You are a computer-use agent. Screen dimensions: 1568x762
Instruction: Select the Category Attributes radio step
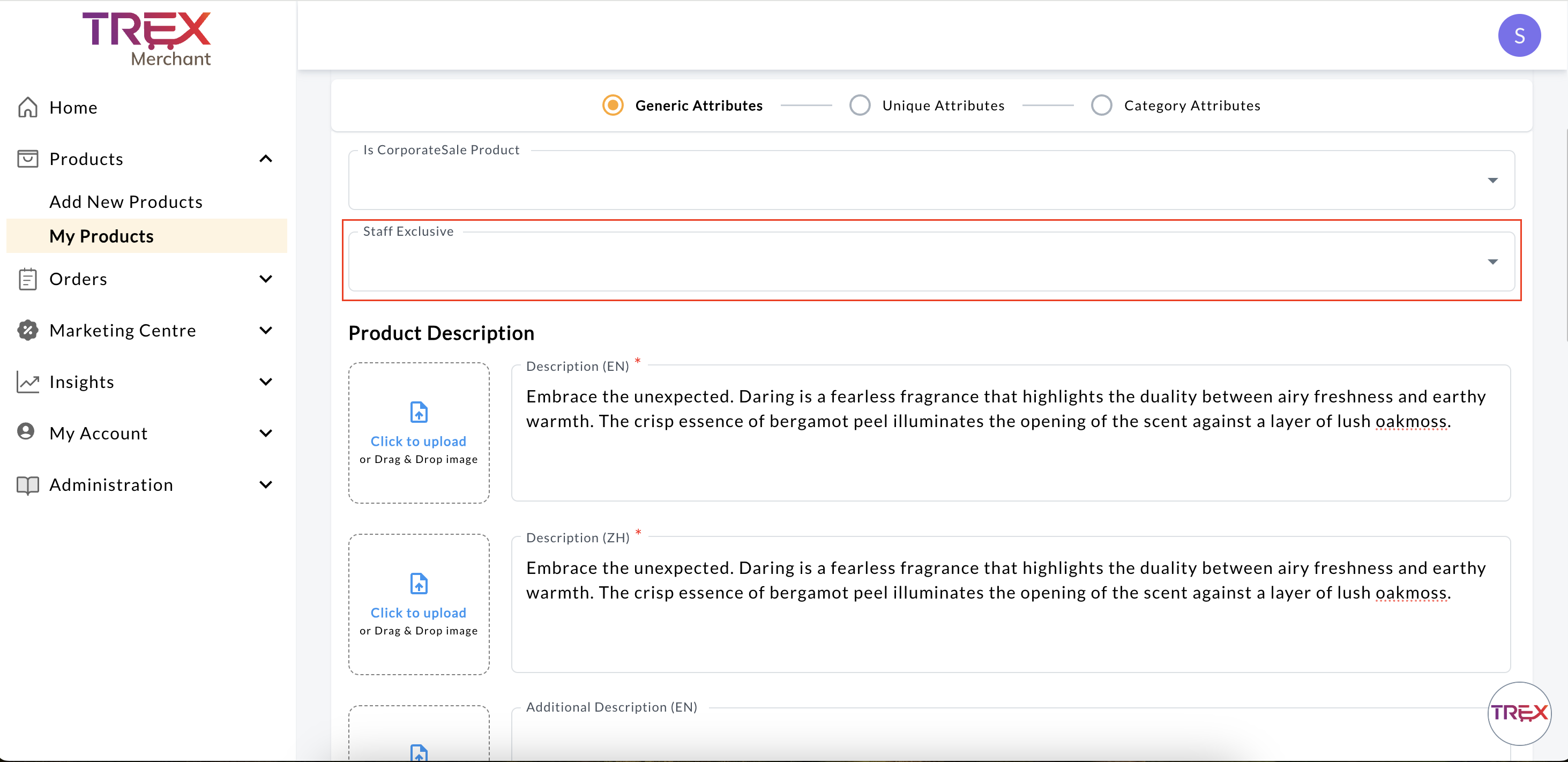[x=1101, y=105]
